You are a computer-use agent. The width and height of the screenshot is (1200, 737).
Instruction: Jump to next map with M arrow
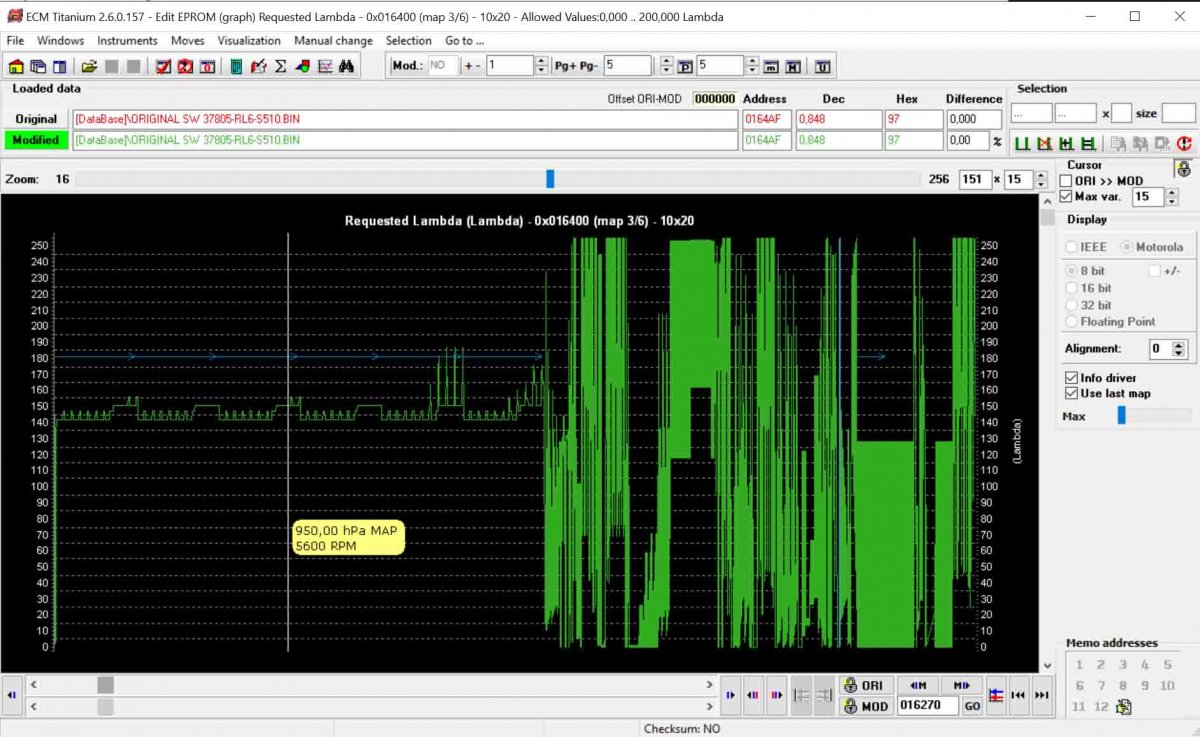coord(961,685)
